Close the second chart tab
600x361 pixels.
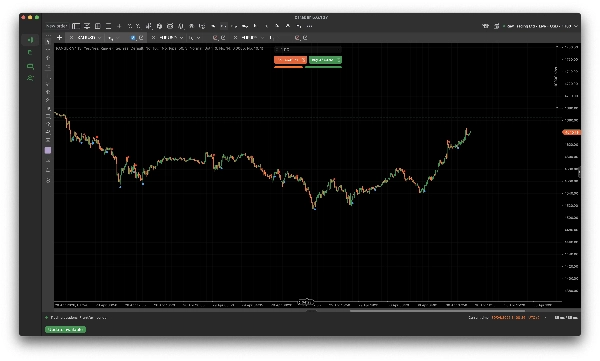[153, 38]
